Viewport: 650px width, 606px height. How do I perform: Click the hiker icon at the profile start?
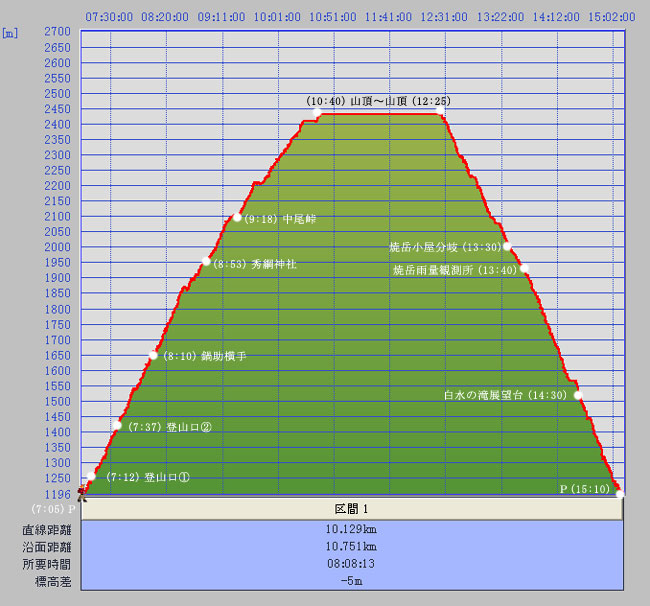(x=82, y=494)
